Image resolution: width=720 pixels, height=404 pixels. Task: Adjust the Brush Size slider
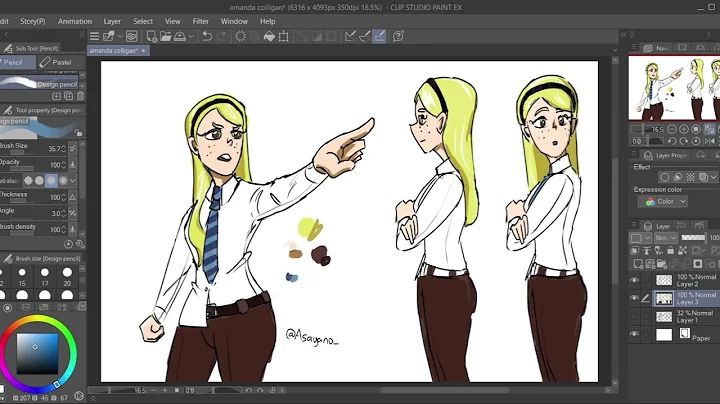[x=21, y=153]
